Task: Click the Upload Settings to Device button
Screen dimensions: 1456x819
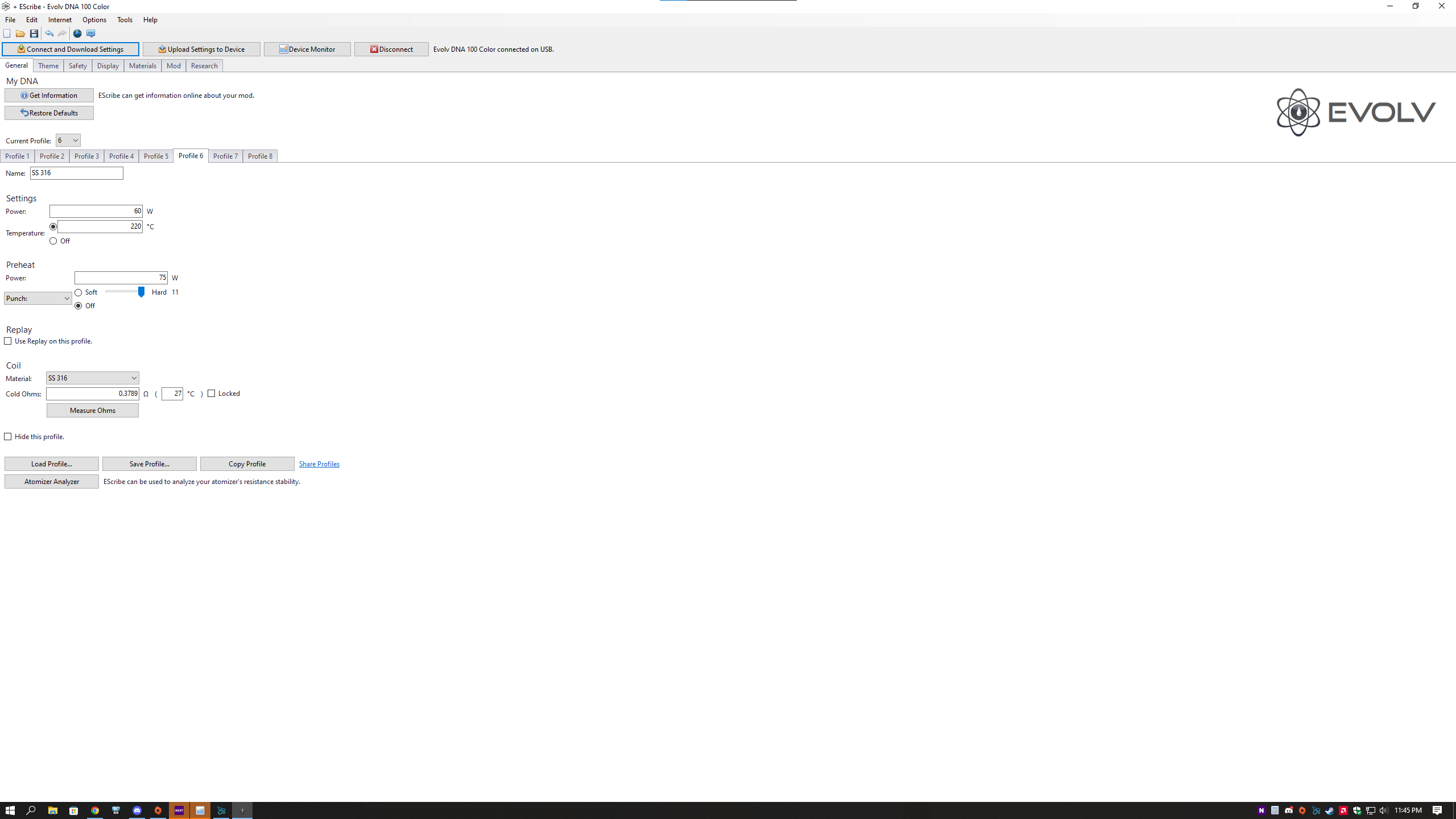Action: coord(201,49)
